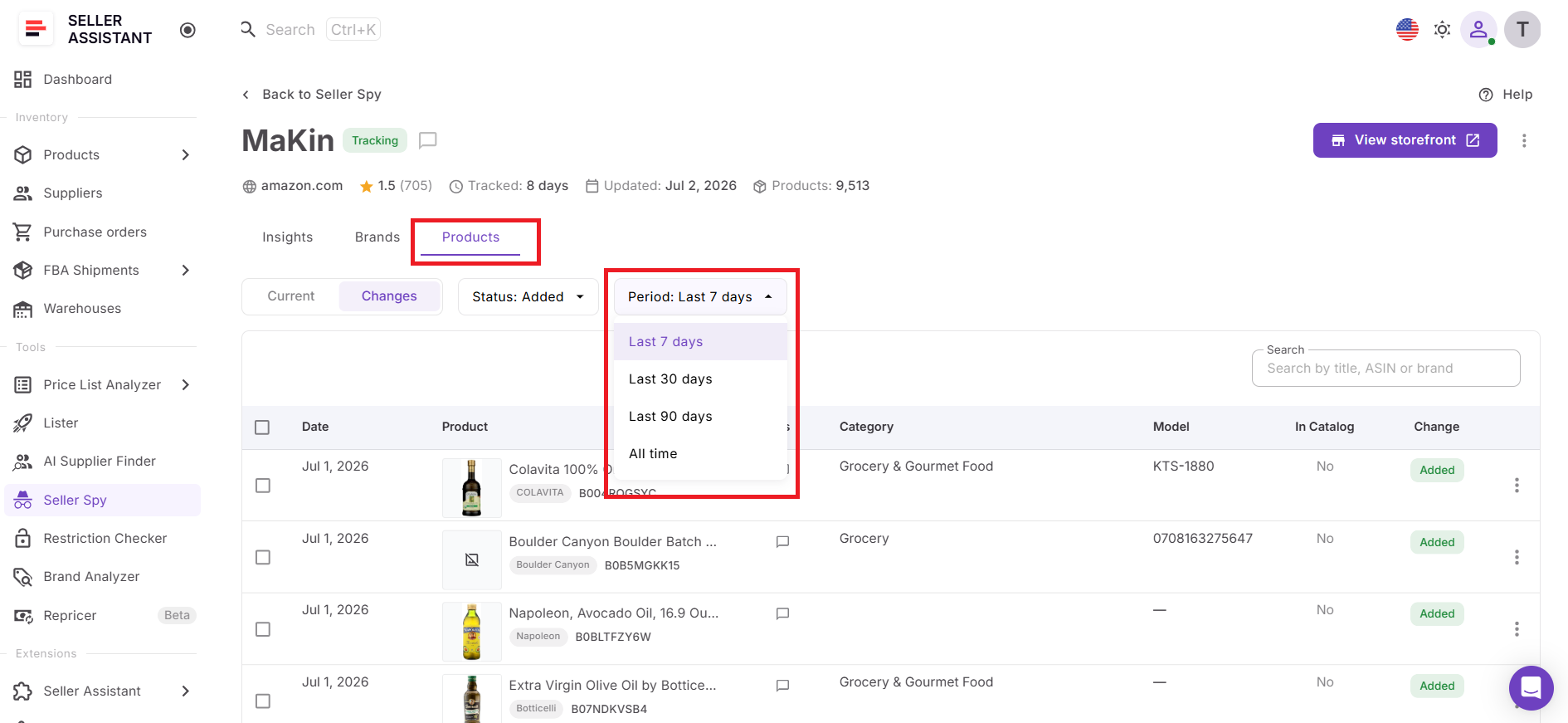Click the note icon for Napoleon Avocado Oil
The height and width of the screenshot is (723, 1568).
tap(782, 613)
